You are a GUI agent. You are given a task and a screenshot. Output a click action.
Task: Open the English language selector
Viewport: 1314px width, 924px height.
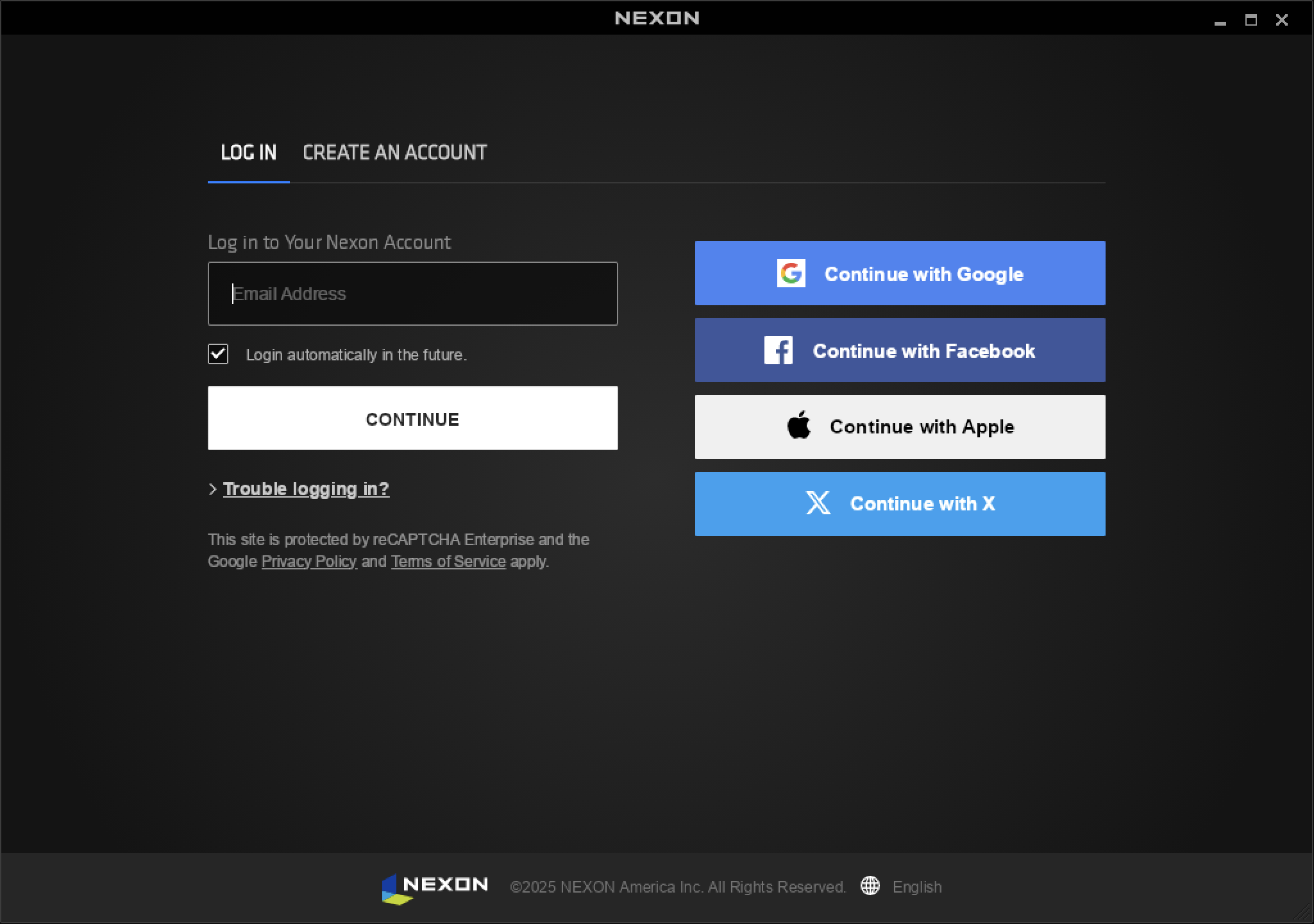[x=916, y=887]
